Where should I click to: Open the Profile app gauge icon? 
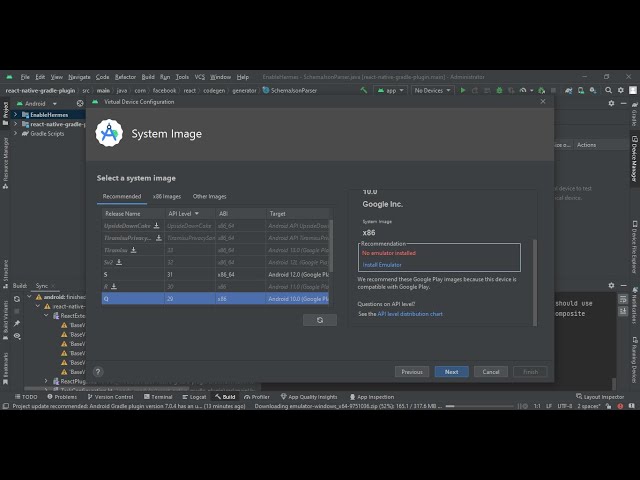pyautogui.click(x=523, y=90)
